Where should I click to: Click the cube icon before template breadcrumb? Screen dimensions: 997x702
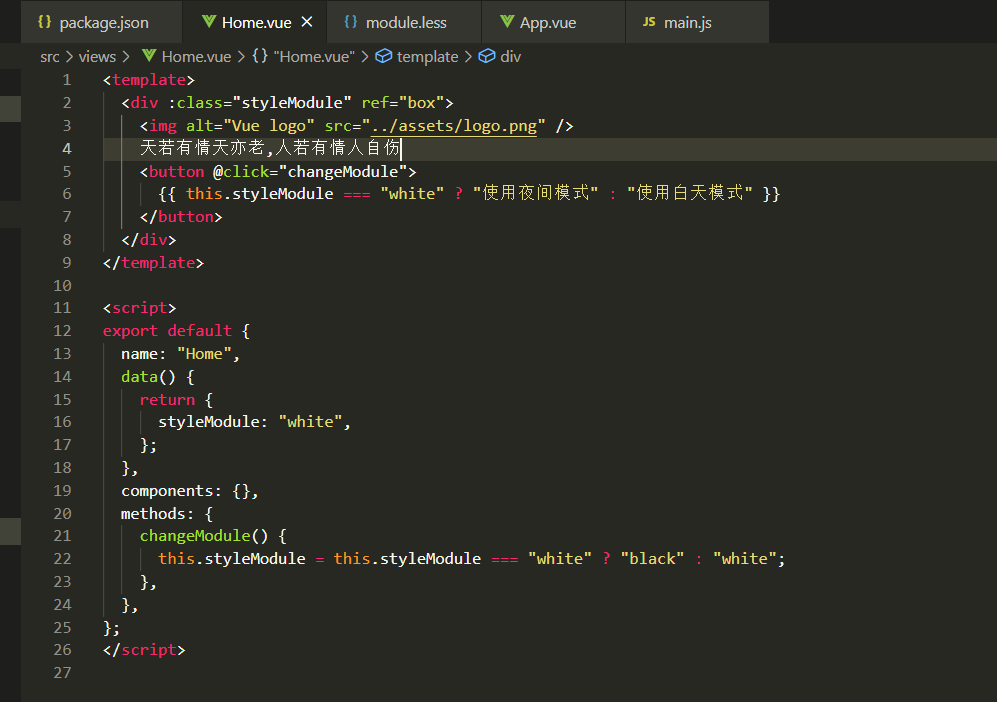point(383,56)
